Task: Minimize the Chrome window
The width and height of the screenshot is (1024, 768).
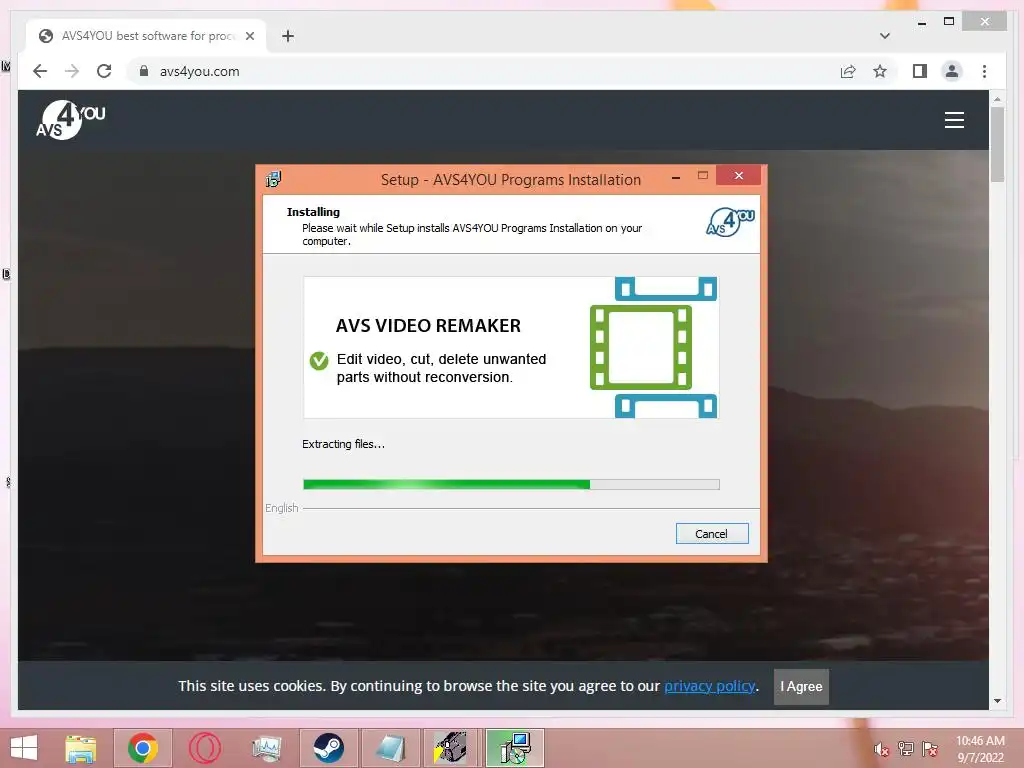Action: pyautogui.click(x=921, y=22)
